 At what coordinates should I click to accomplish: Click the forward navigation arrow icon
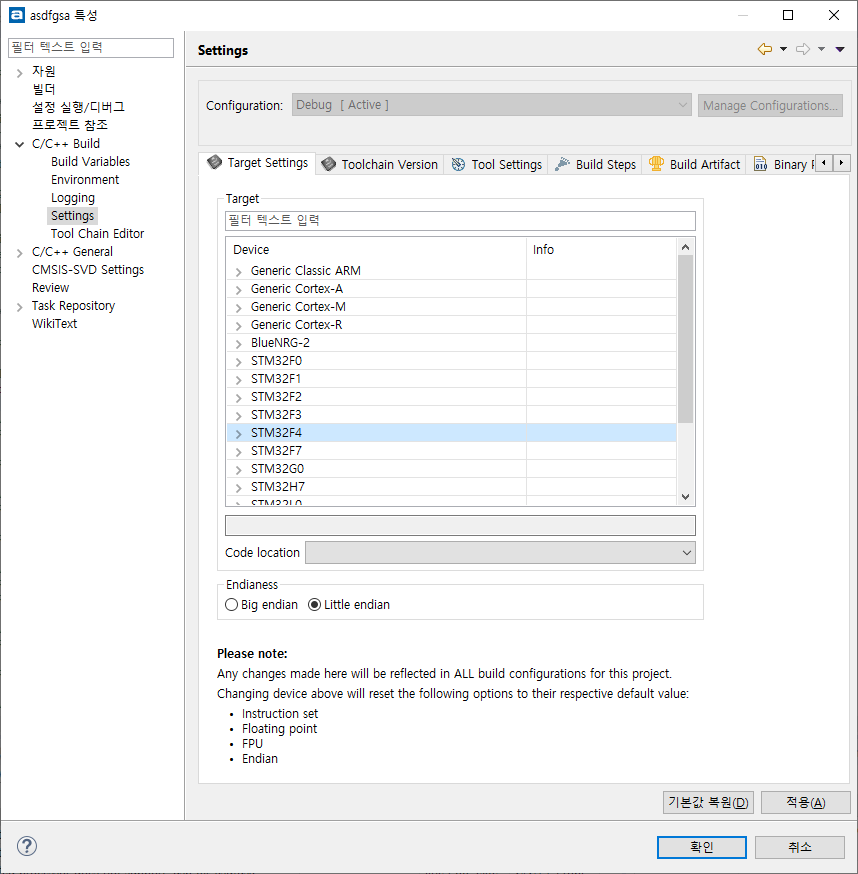point(803,50)
